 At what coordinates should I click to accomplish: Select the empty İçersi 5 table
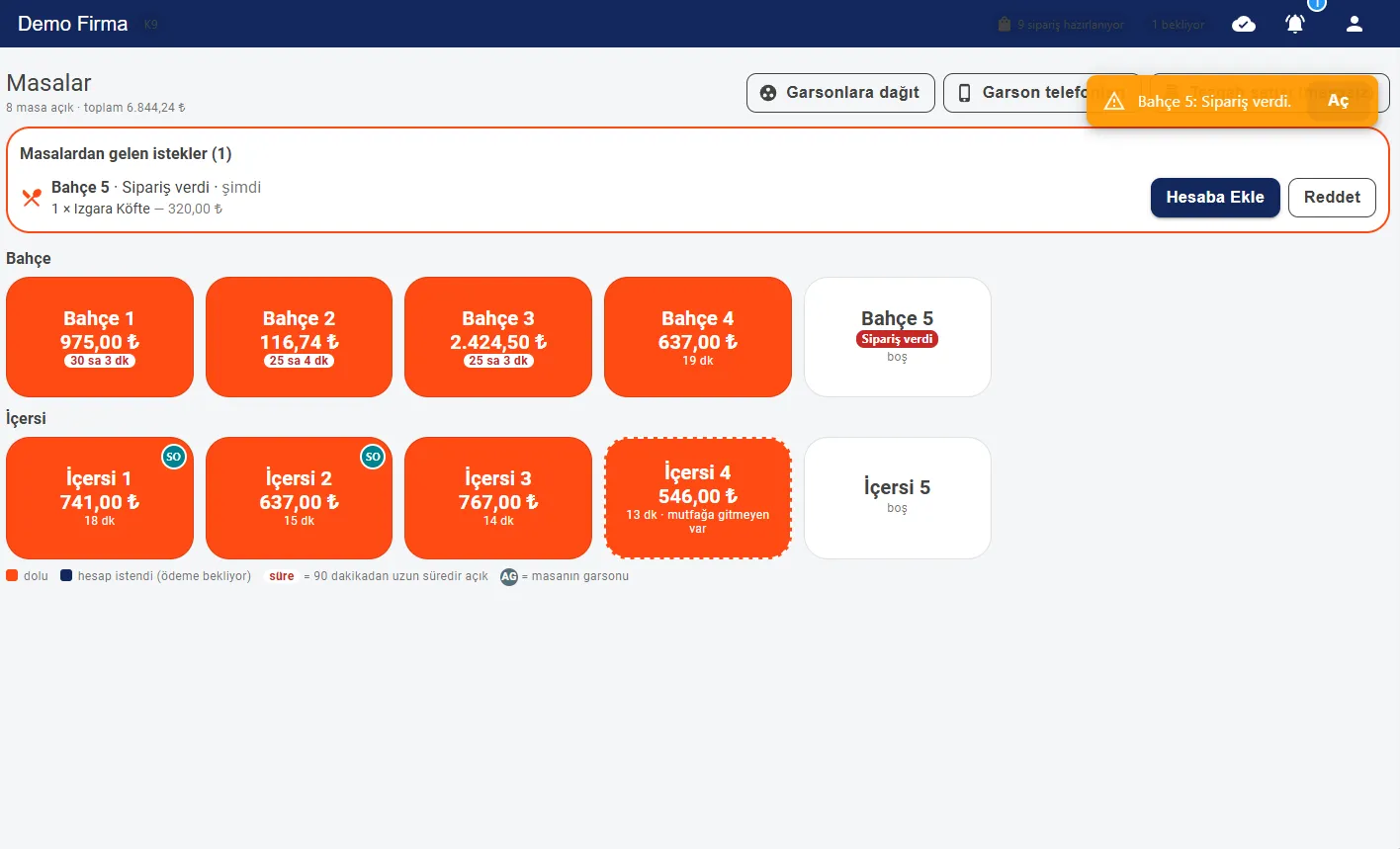pyautogui.click(x=898, y=498)
